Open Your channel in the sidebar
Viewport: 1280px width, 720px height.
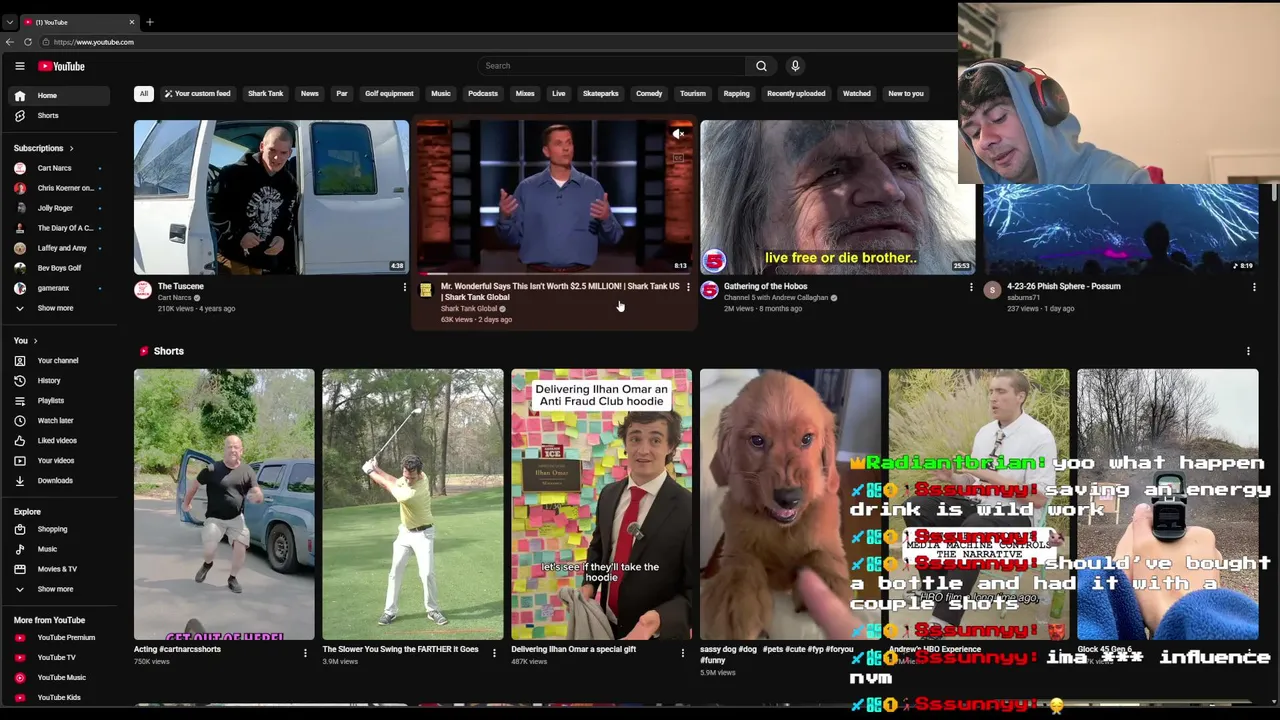click(60, 360)
